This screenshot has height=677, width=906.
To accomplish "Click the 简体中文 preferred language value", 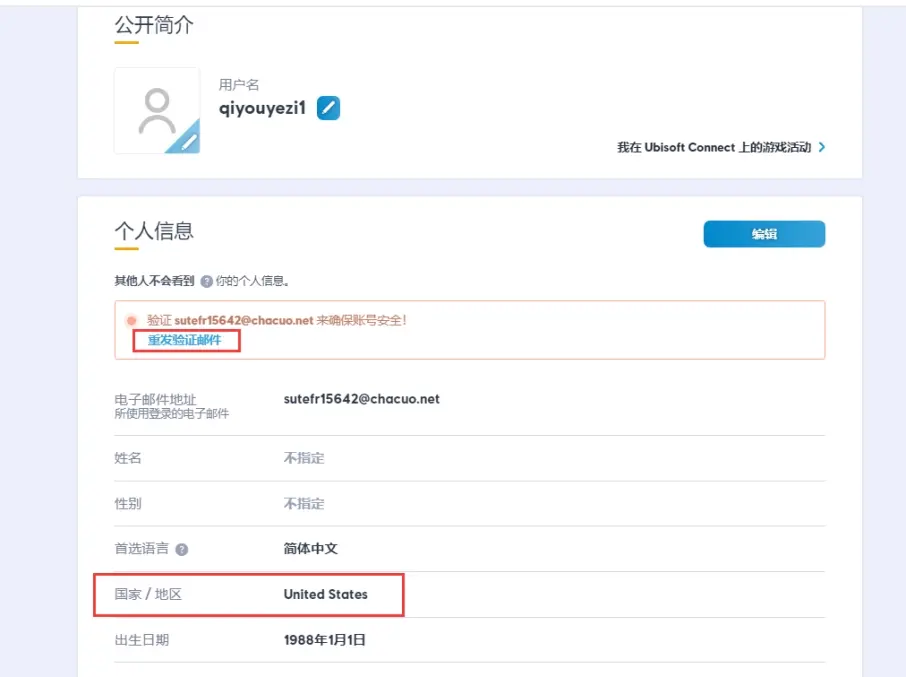I will click(311, 549).
